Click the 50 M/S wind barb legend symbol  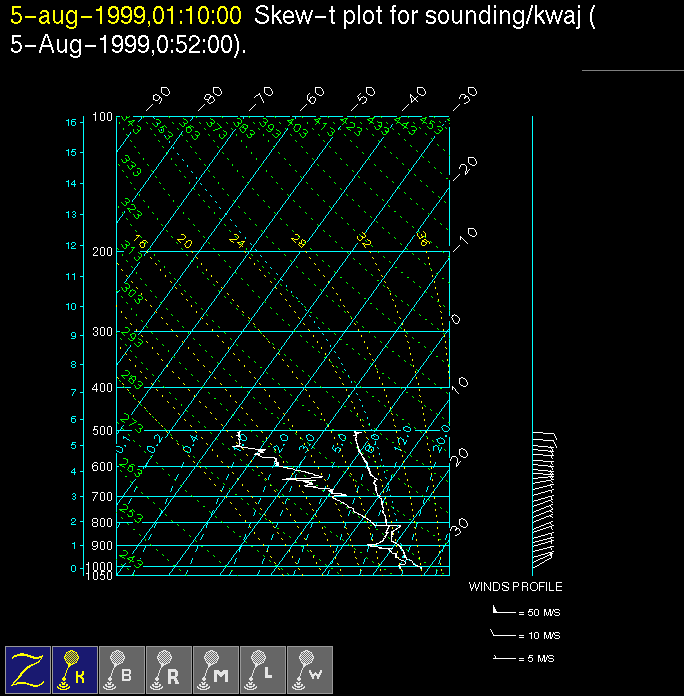tap(502, 609)
